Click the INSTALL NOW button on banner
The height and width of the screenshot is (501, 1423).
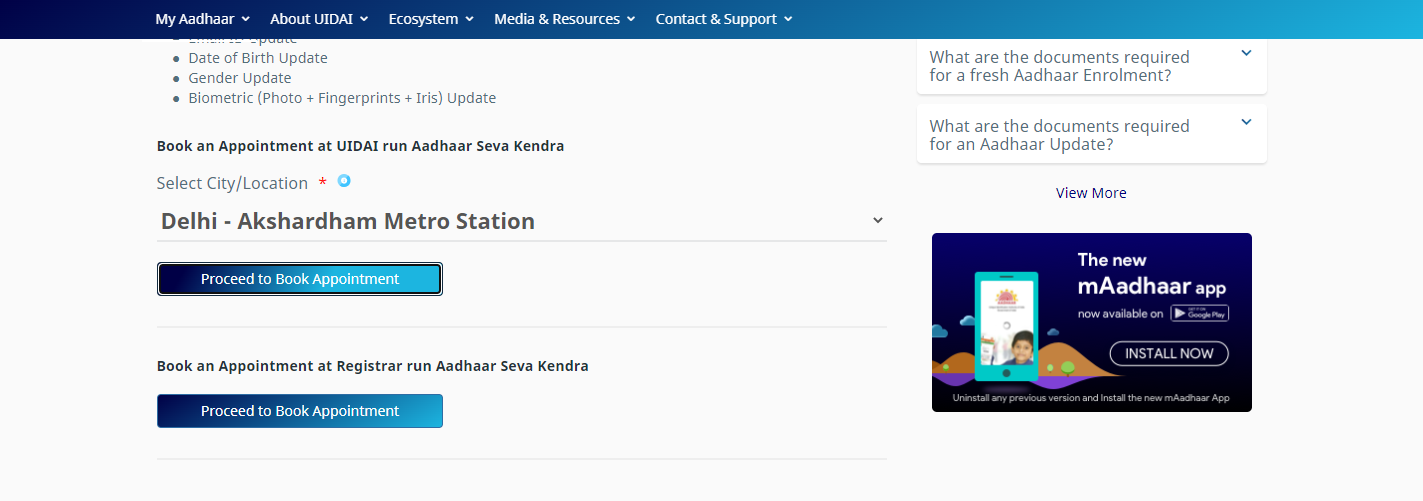pos(1169,353)
